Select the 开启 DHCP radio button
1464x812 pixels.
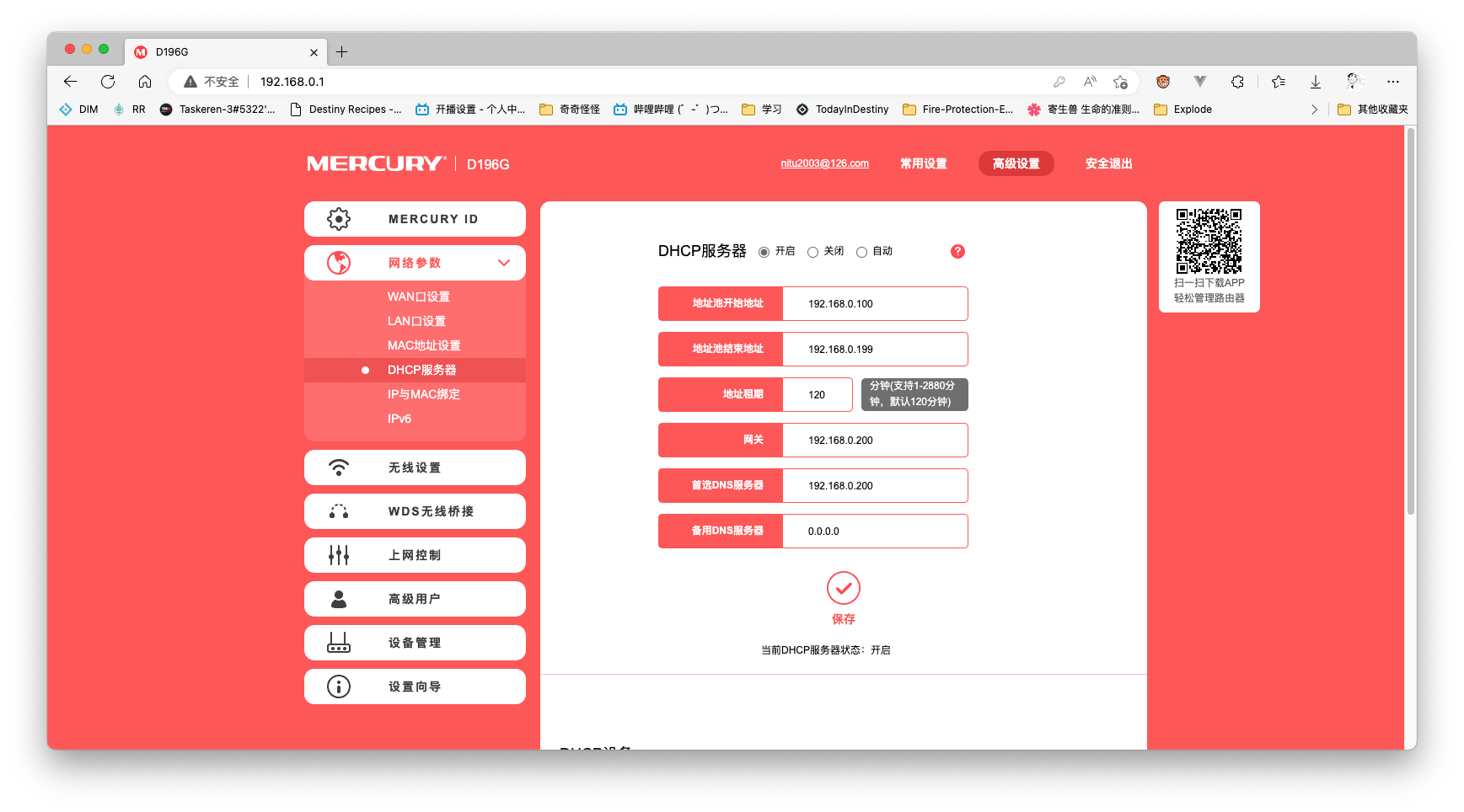764,252
